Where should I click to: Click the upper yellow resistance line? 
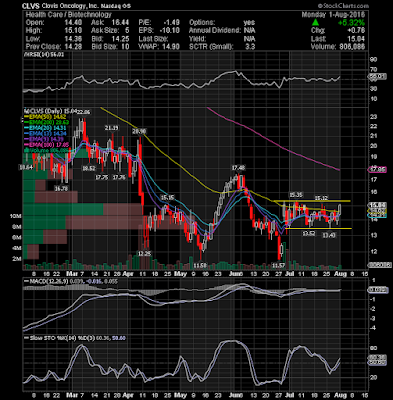pos(312,201)
